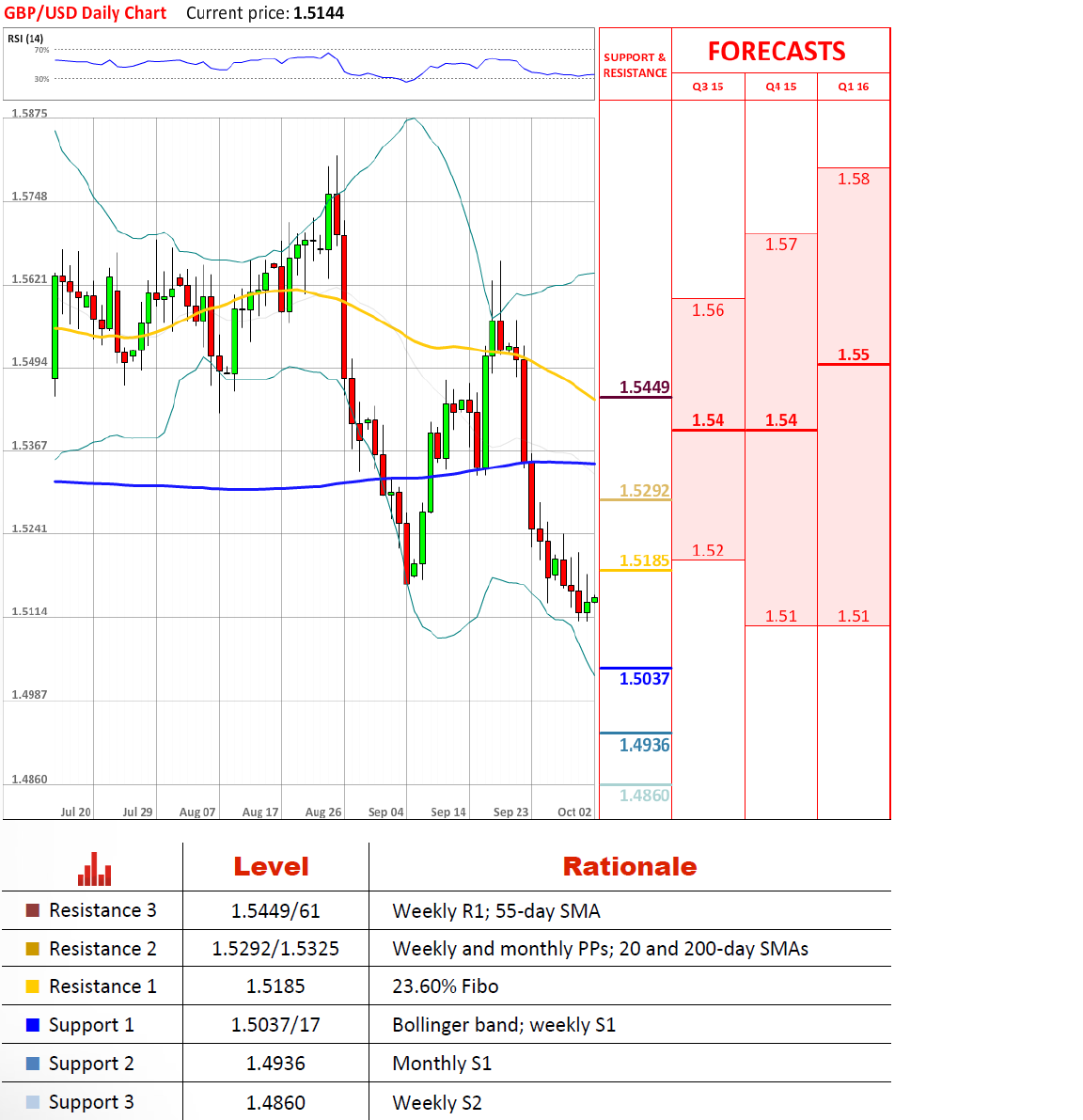Screen dimensions: 1083x1120
Task: Select the Q1 16 forecast column header
Action: 853,87
